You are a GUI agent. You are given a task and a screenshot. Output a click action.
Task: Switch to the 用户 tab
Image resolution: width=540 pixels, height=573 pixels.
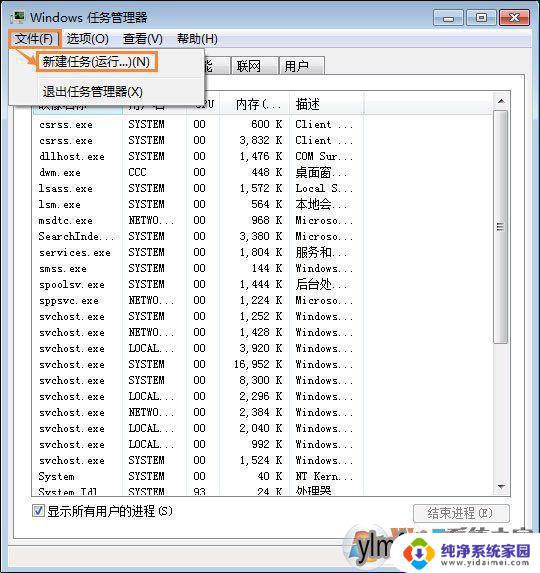[301, 66]
